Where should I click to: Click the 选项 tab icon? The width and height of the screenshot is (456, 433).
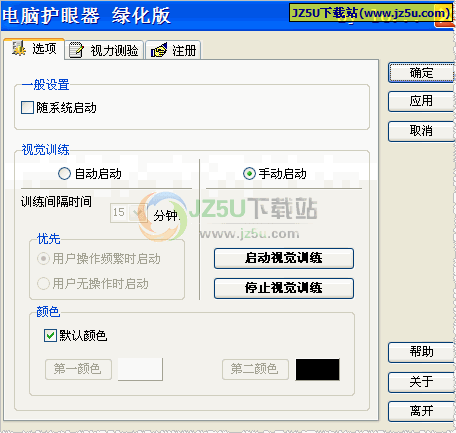pos(19,49)
